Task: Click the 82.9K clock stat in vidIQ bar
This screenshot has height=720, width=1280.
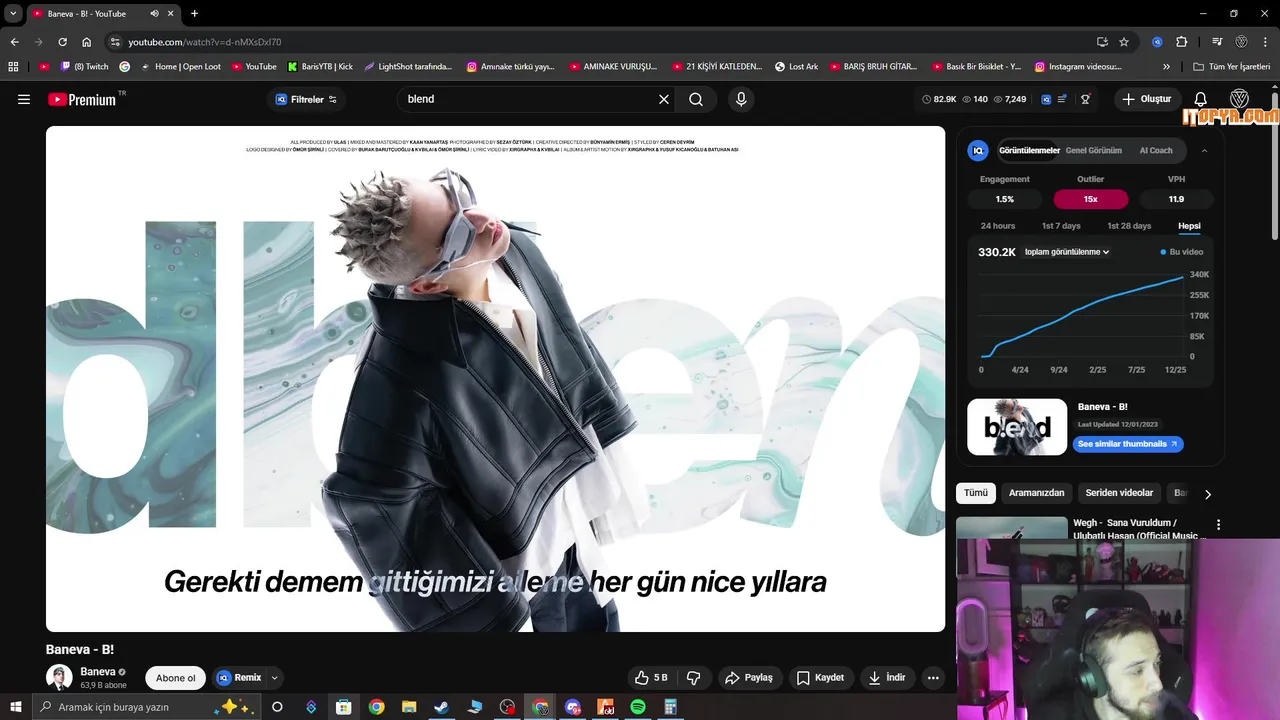Action: [938, 99]
